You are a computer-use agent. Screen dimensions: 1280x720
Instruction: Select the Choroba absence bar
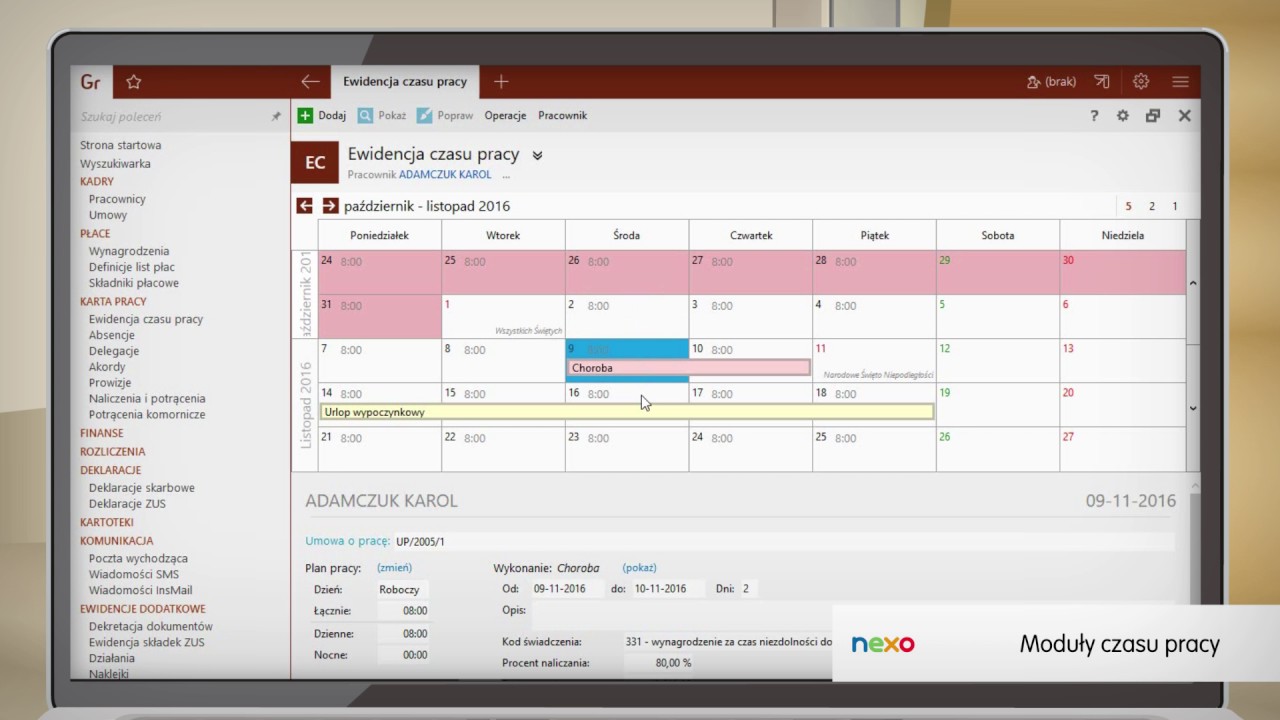pos(689,368)
